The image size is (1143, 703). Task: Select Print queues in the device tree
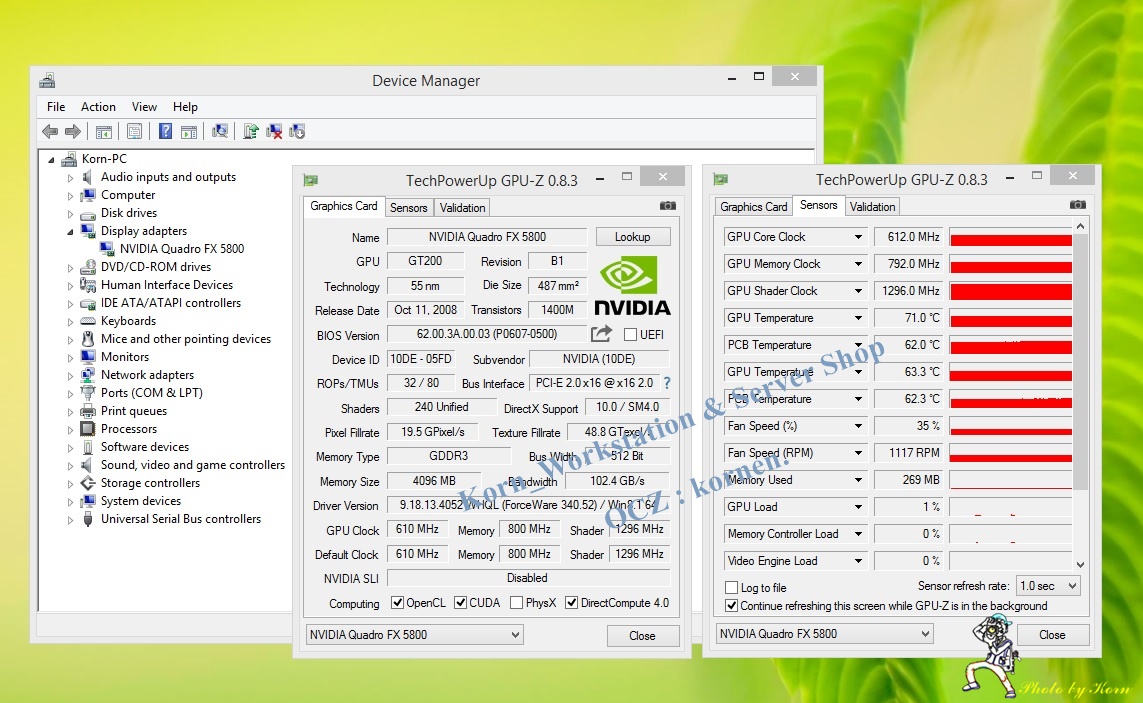(134, 411)
